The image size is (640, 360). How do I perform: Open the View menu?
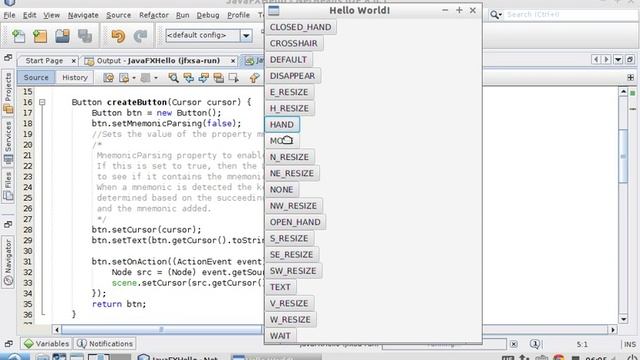coord(51,15)
